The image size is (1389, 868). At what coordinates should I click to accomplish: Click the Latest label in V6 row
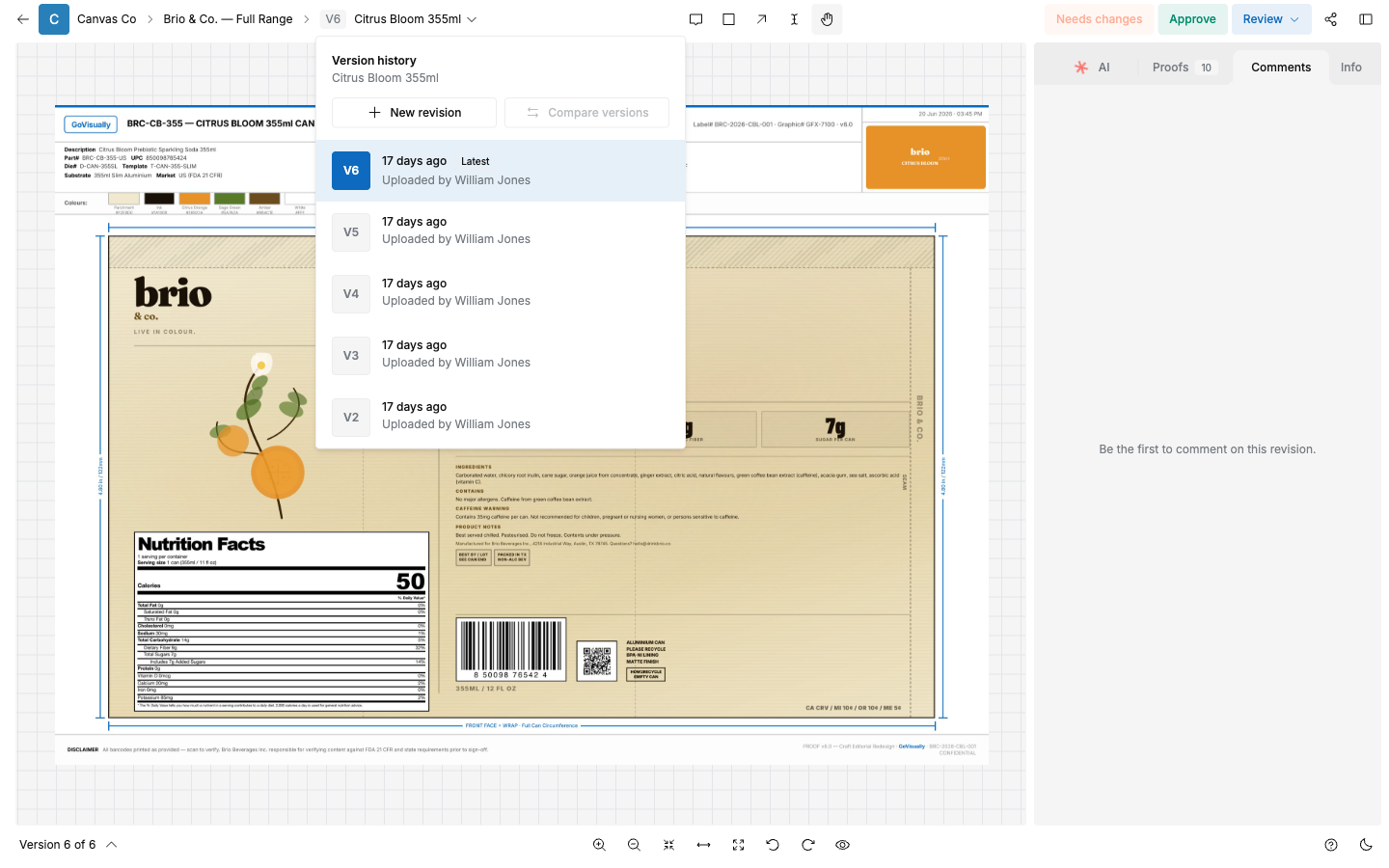pyautogui.click(x=475, y=162)
